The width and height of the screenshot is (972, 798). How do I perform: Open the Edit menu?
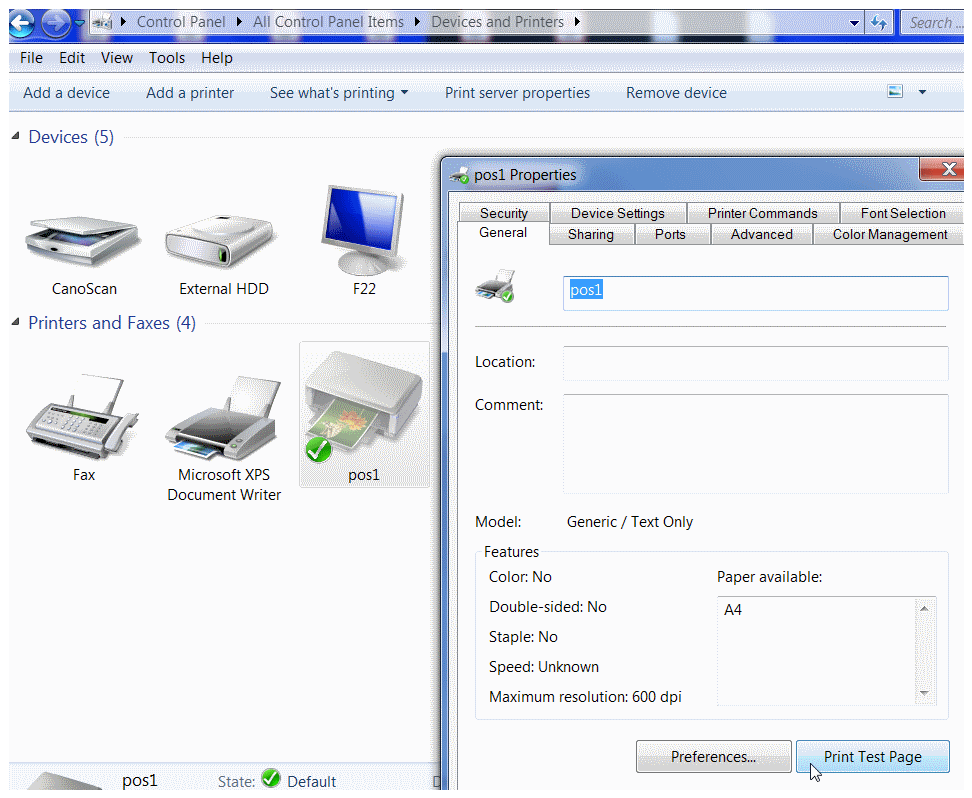click(72, 58)
